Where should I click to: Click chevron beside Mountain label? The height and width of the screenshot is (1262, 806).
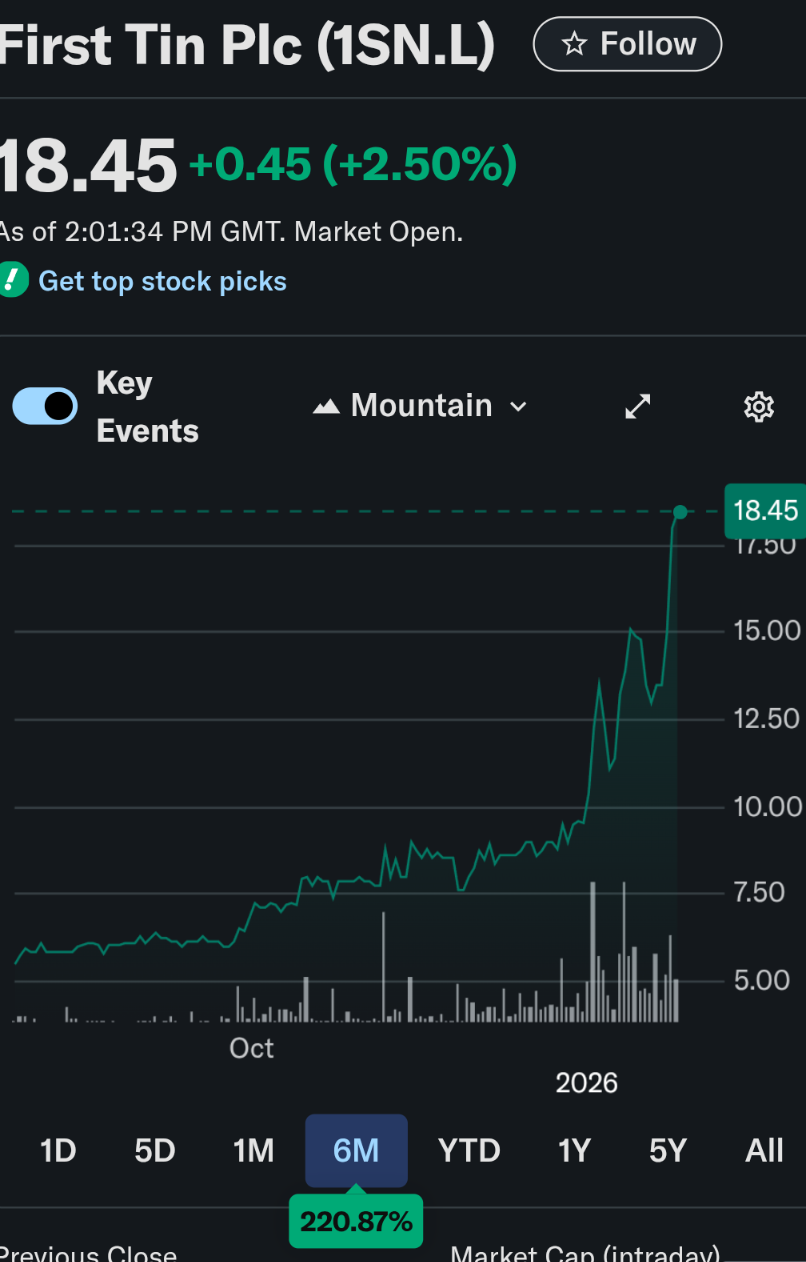pos(518,406)
